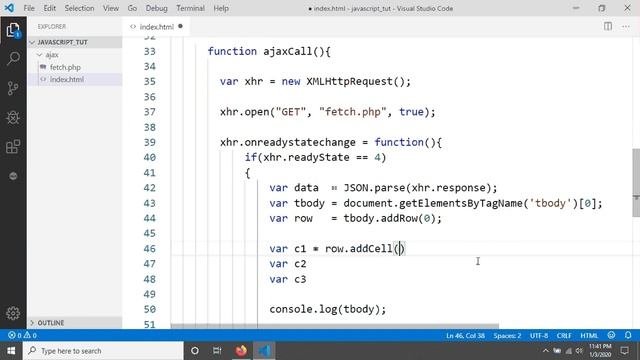Click the VS Code taskbar icon

click(264, 351)
